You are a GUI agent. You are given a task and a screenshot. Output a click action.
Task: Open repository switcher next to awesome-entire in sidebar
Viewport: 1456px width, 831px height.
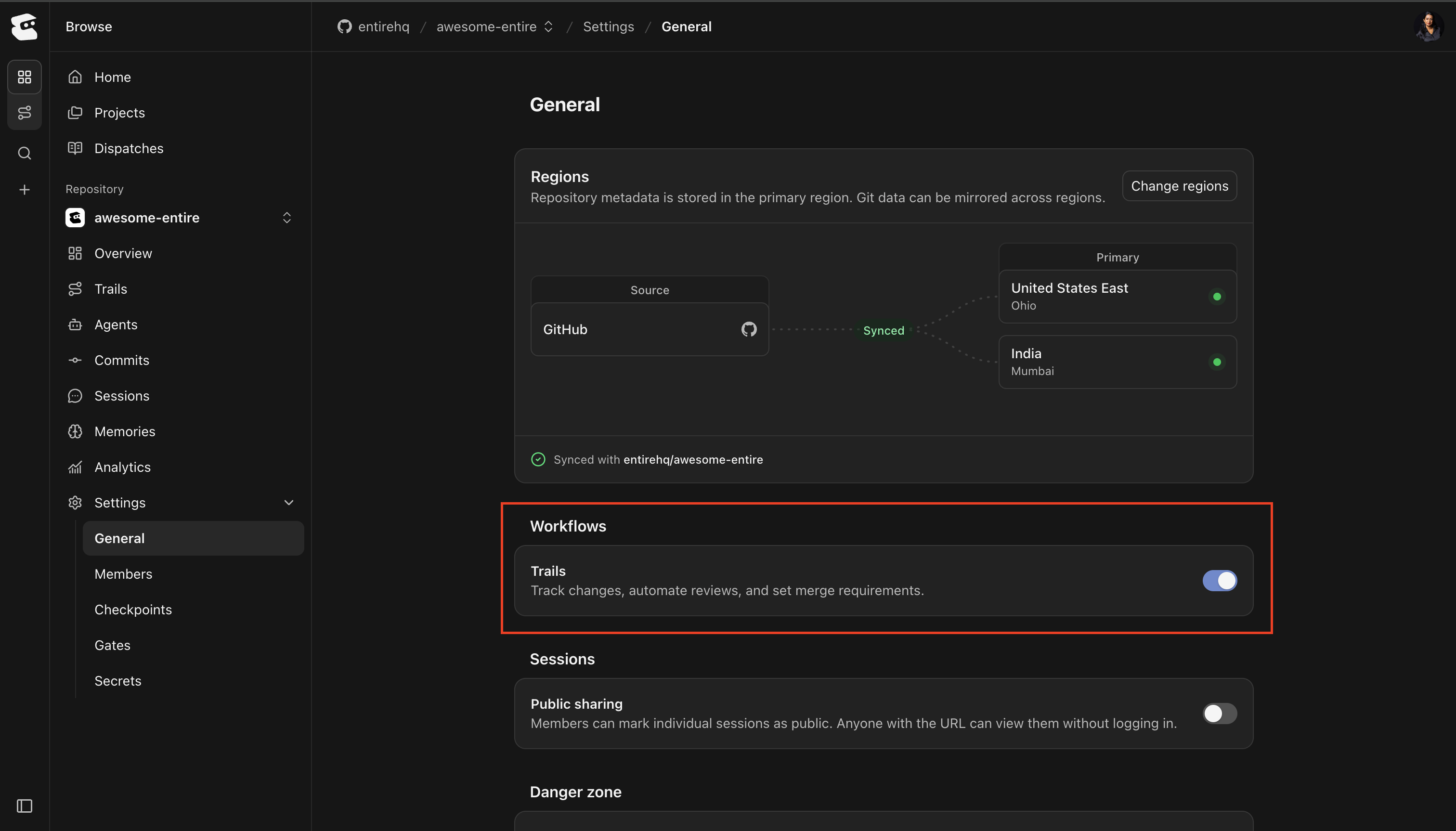(x=286, y=218)
